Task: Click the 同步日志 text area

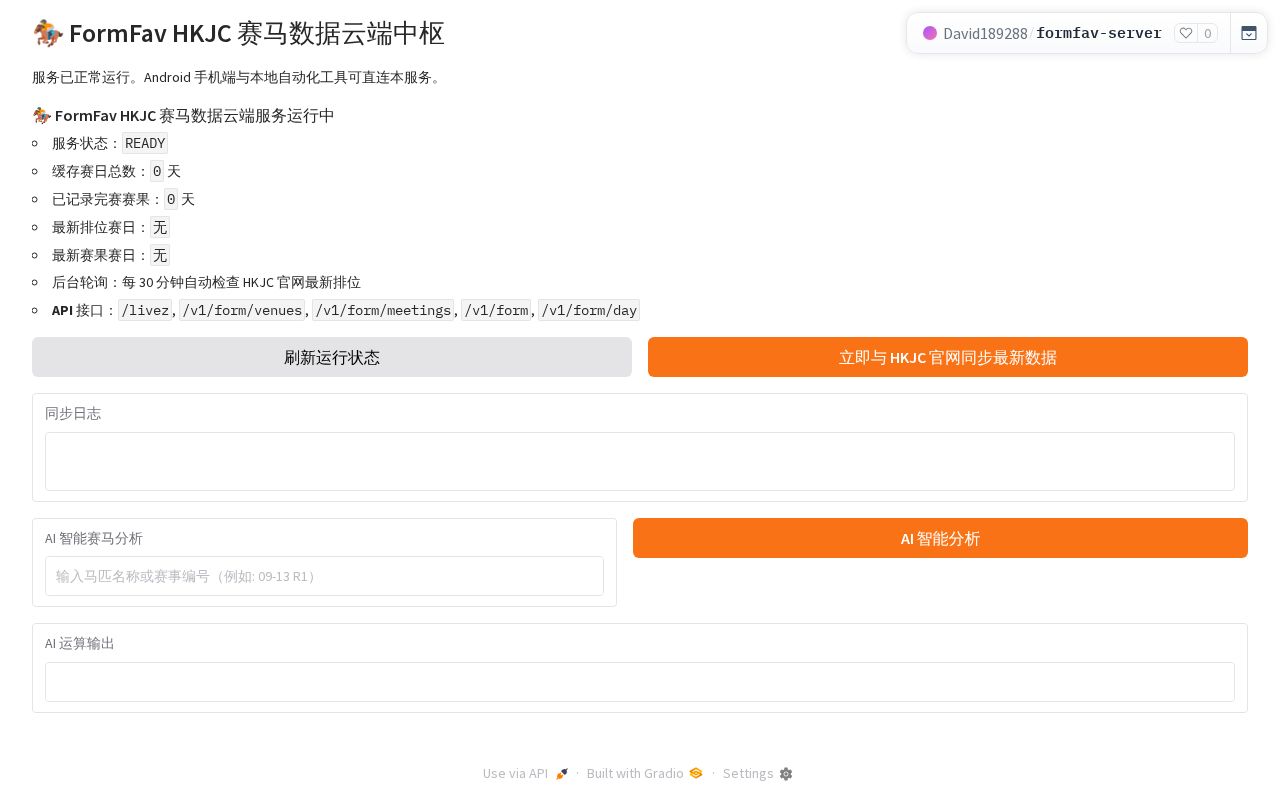Action: pos(640,461)
